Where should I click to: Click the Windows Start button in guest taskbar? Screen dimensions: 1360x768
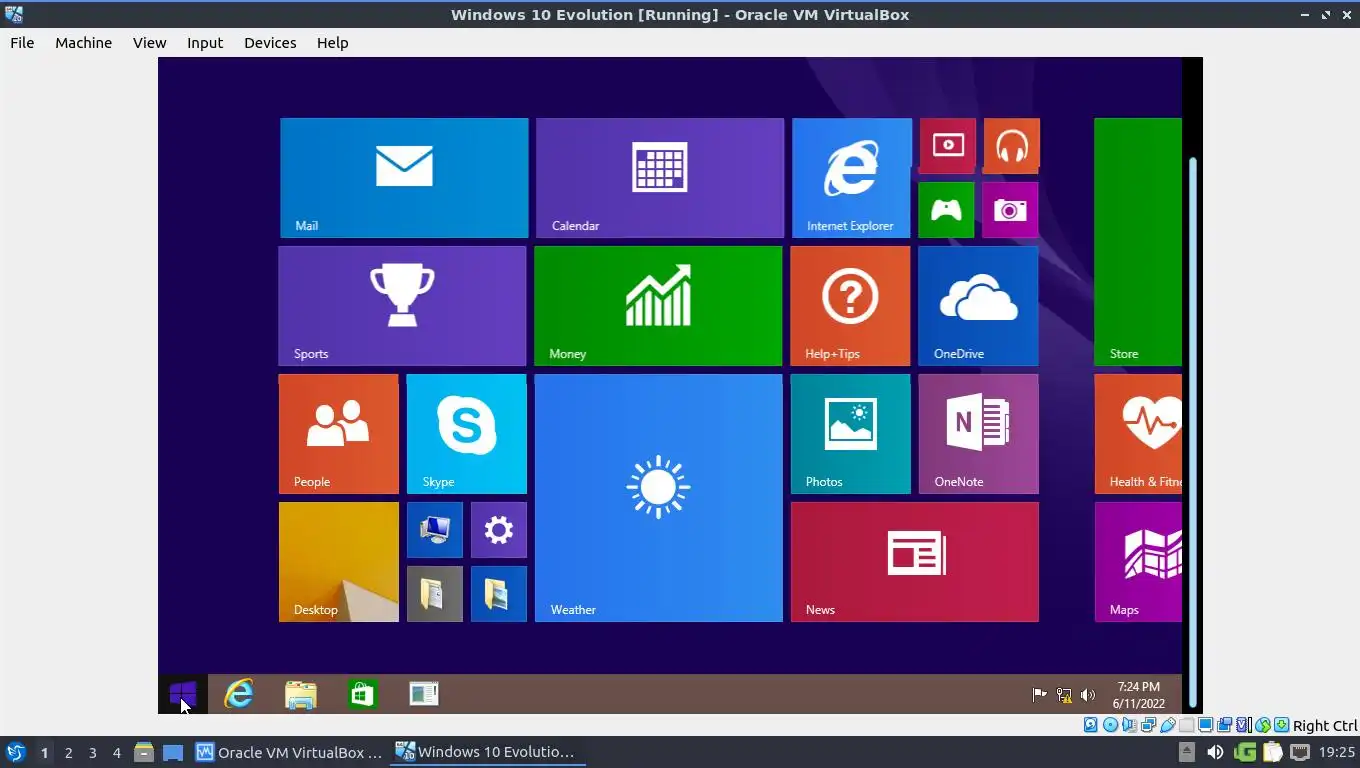coord(183,693)
